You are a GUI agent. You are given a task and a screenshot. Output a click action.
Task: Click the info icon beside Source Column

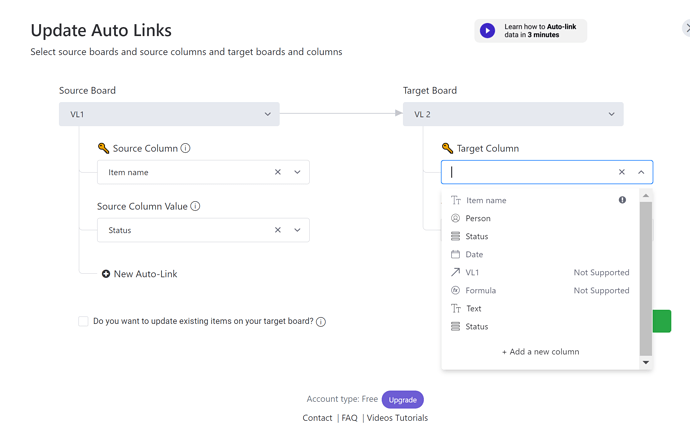click(x=186, y=148)
